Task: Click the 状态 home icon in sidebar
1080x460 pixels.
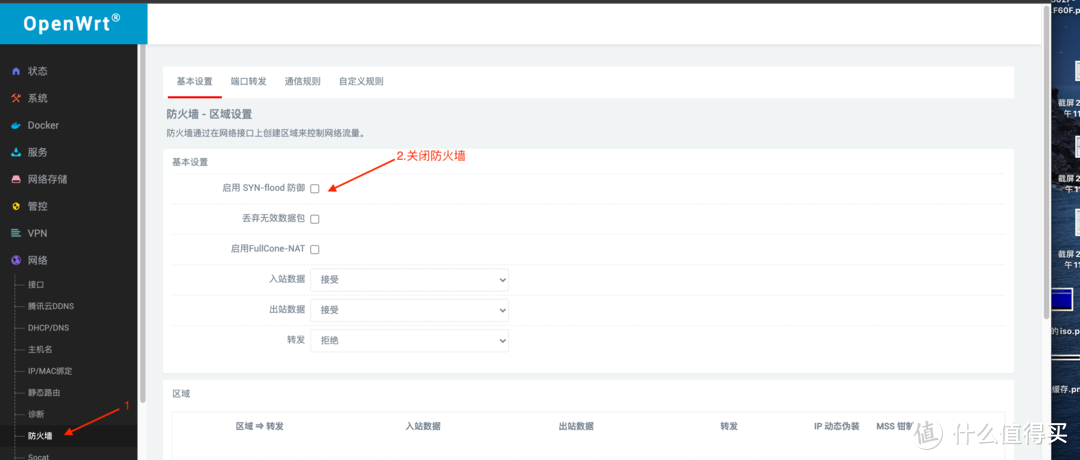Action: tap(16, 72)
